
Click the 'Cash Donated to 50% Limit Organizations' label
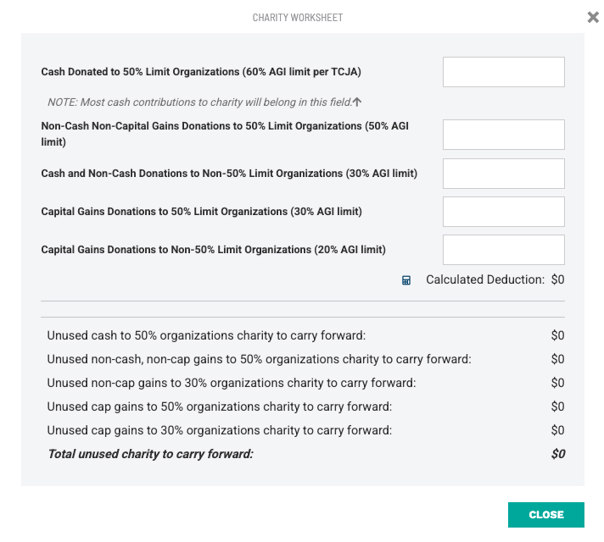[201, 72]
